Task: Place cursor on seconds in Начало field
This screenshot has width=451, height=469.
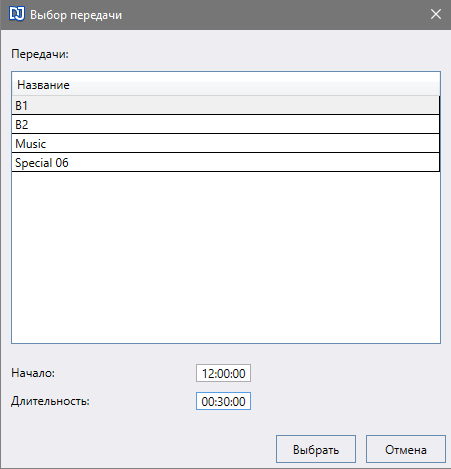Action: (x=239, y=374)
